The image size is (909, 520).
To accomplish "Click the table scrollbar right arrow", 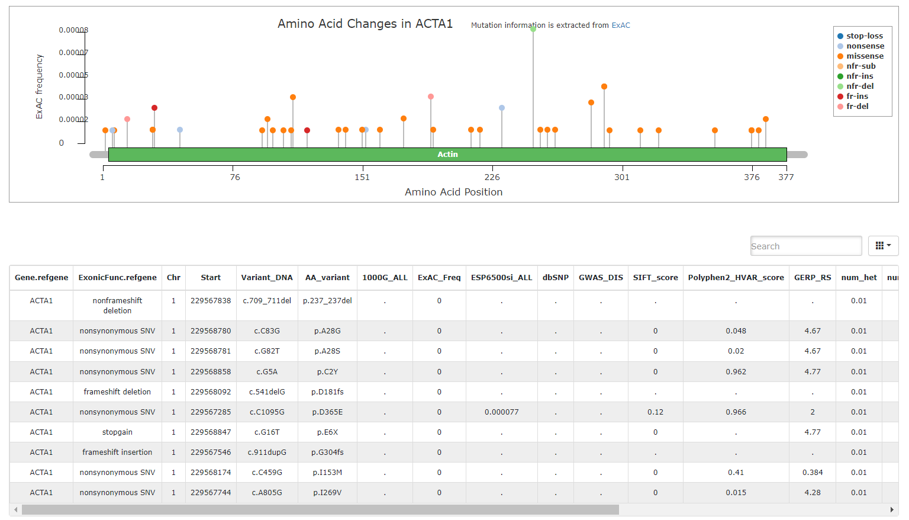I will click(892, 510).
